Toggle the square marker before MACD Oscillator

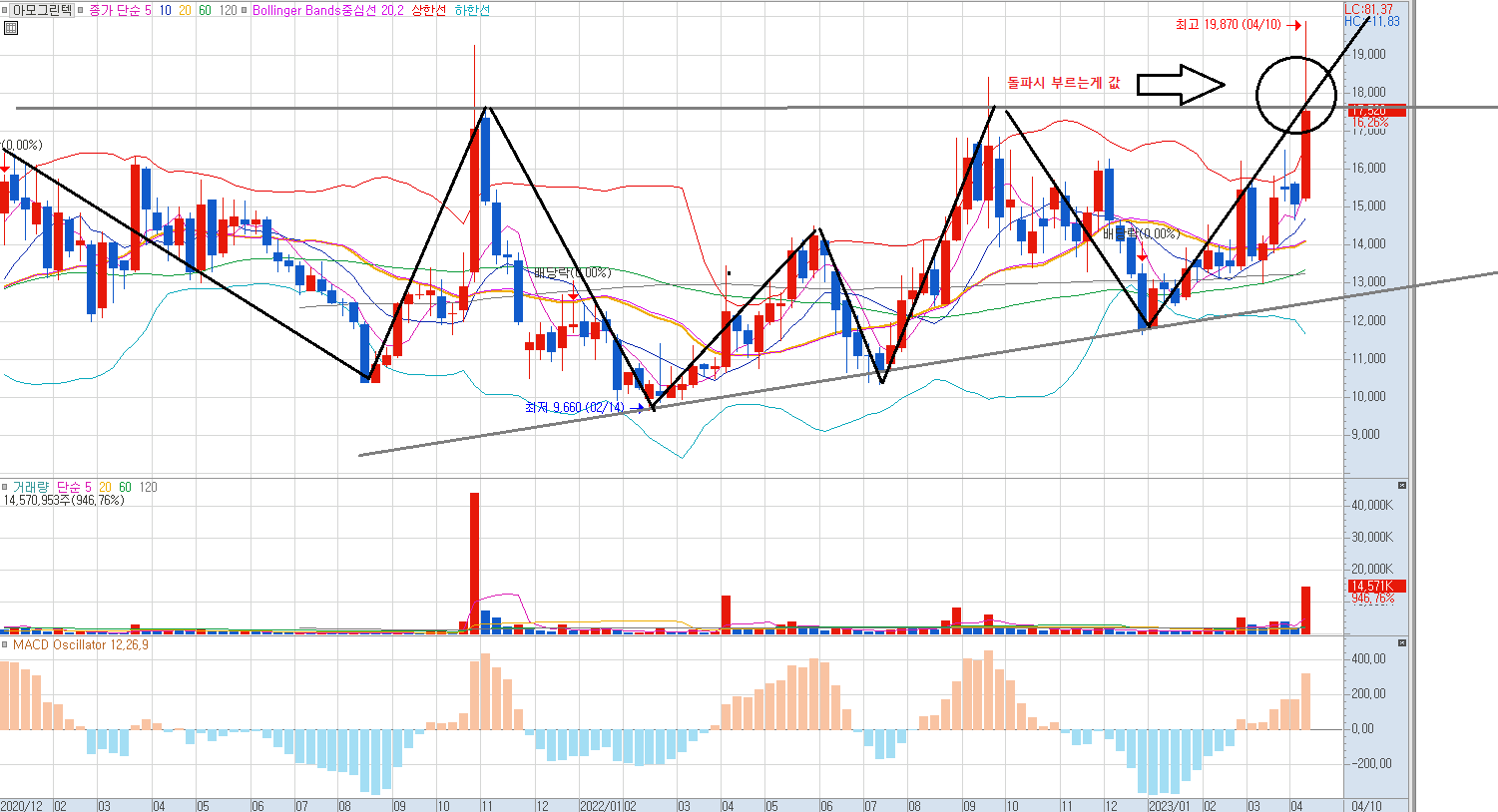click(5, 644)
